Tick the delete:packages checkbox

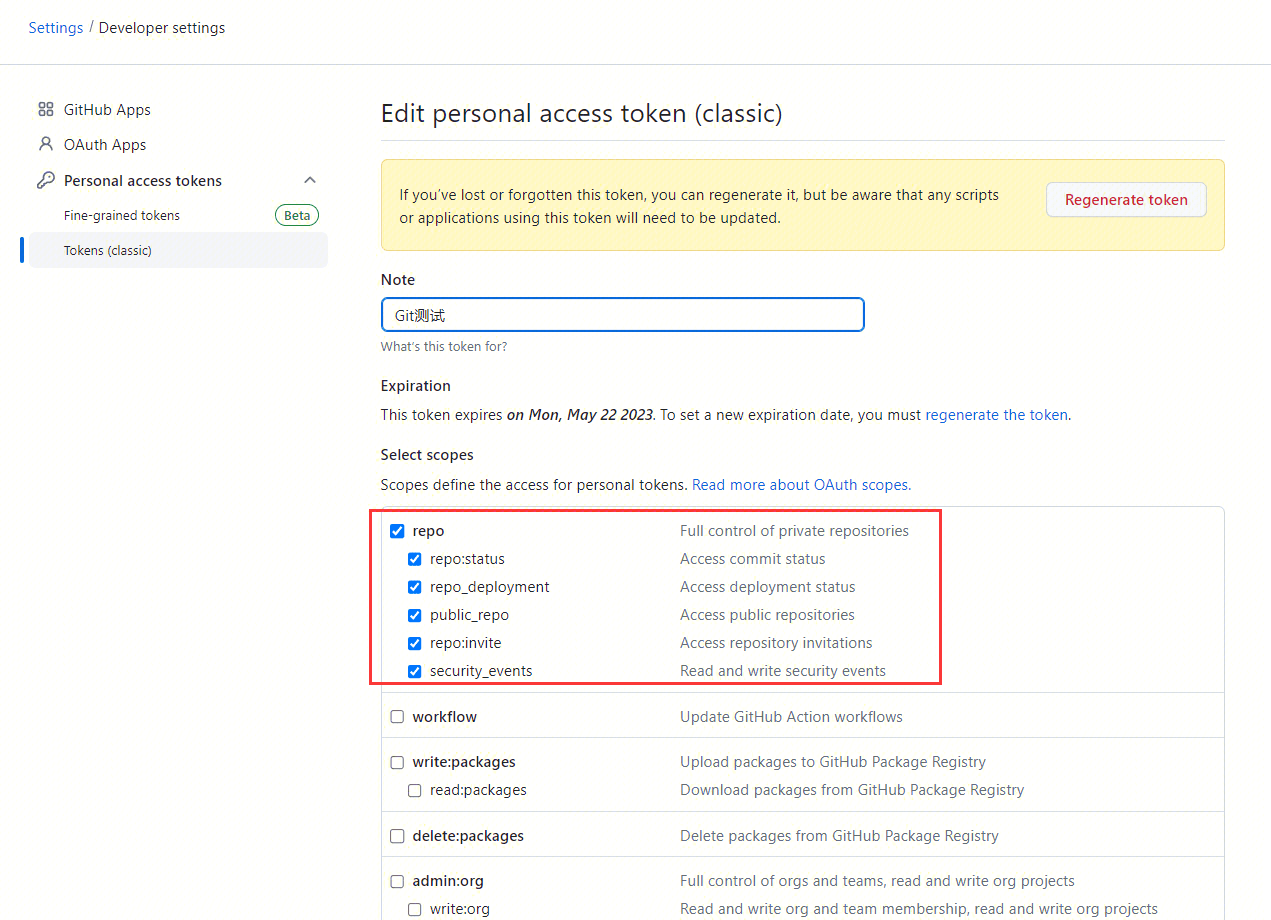point(397,836)
